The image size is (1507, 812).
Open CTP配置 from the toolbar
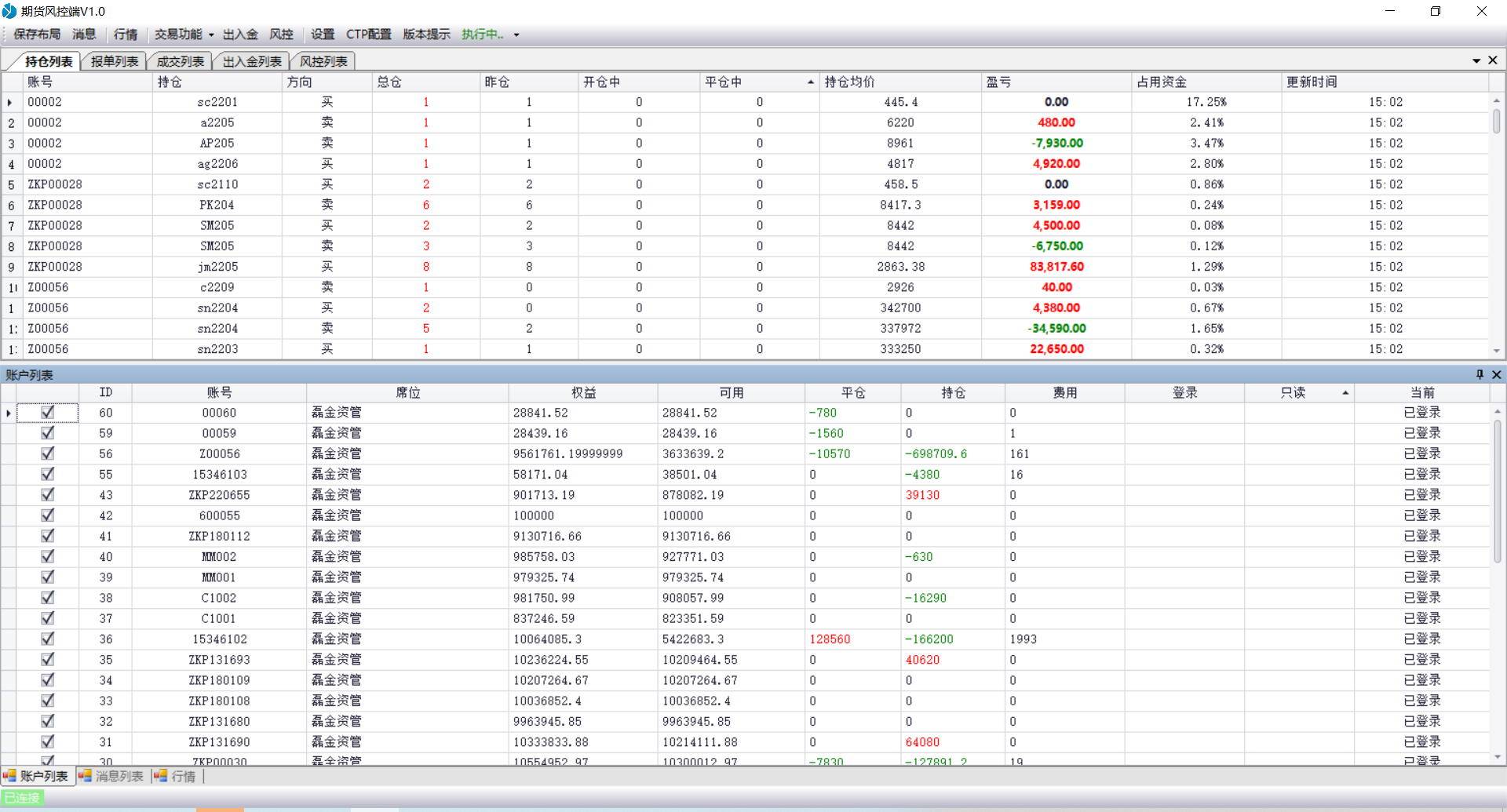click(368, 35)
